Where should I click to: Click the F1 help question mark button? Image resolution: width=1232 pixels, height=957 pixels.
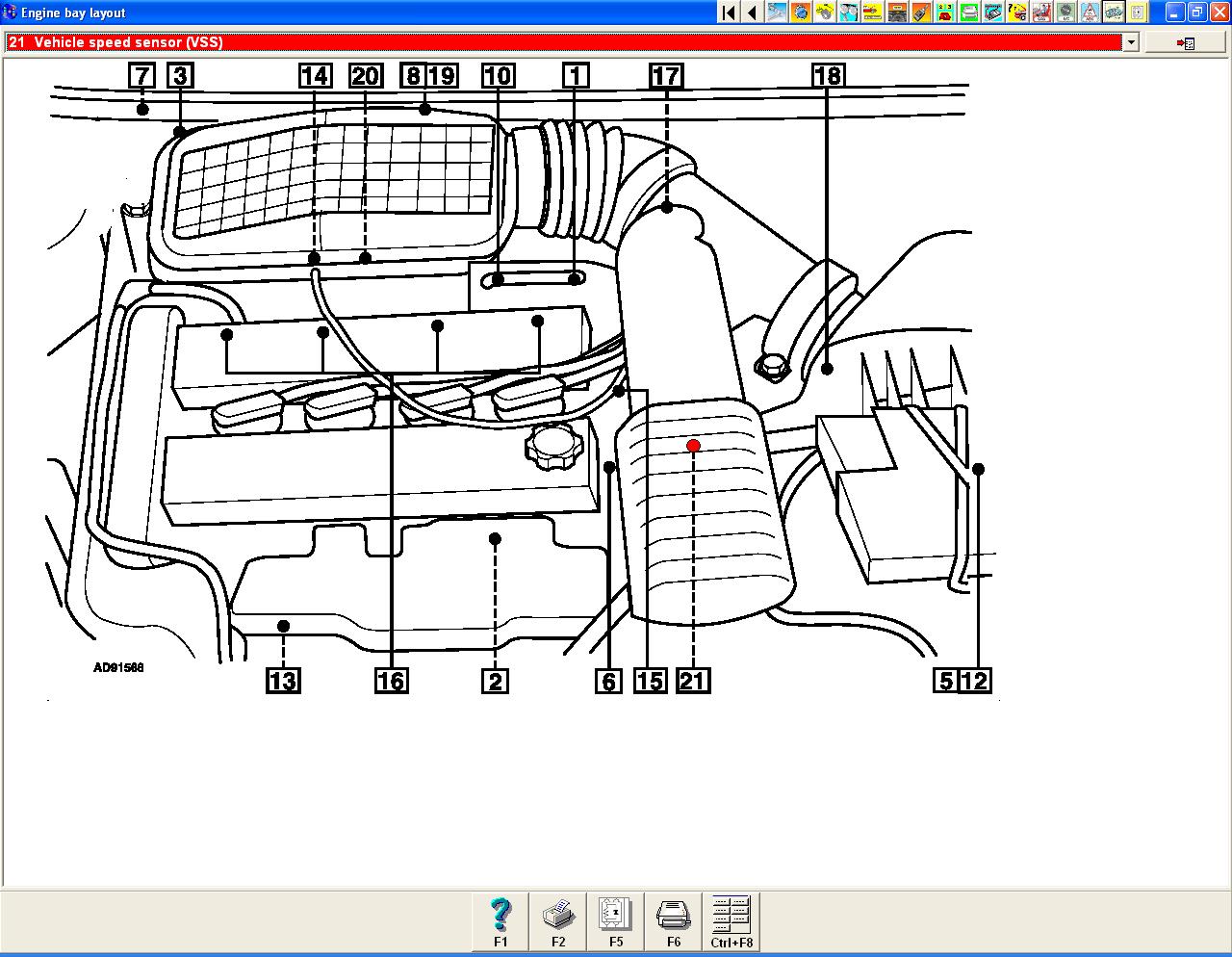(x=500, y=921)
